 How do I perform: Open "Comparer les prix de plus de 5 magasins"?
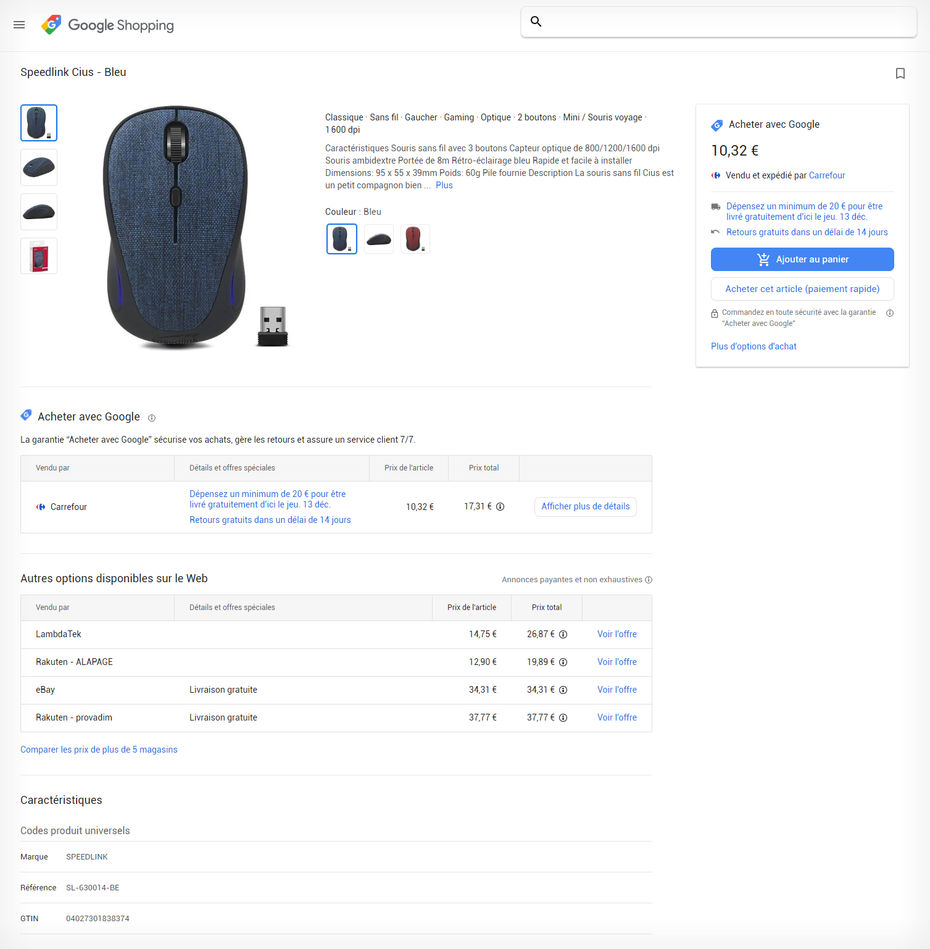[x=99, y=749]
